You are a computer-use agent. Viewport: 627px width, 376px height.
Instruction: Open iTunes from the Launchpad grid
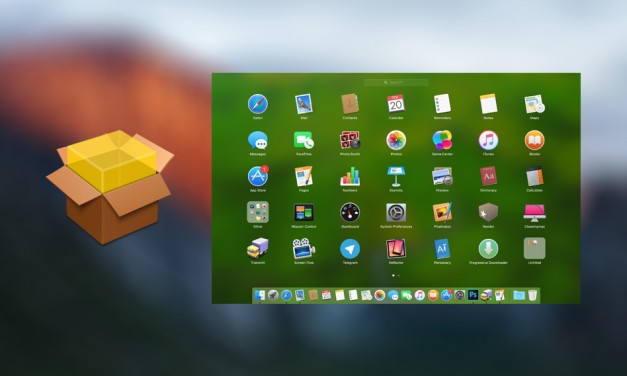click(488, 140)
